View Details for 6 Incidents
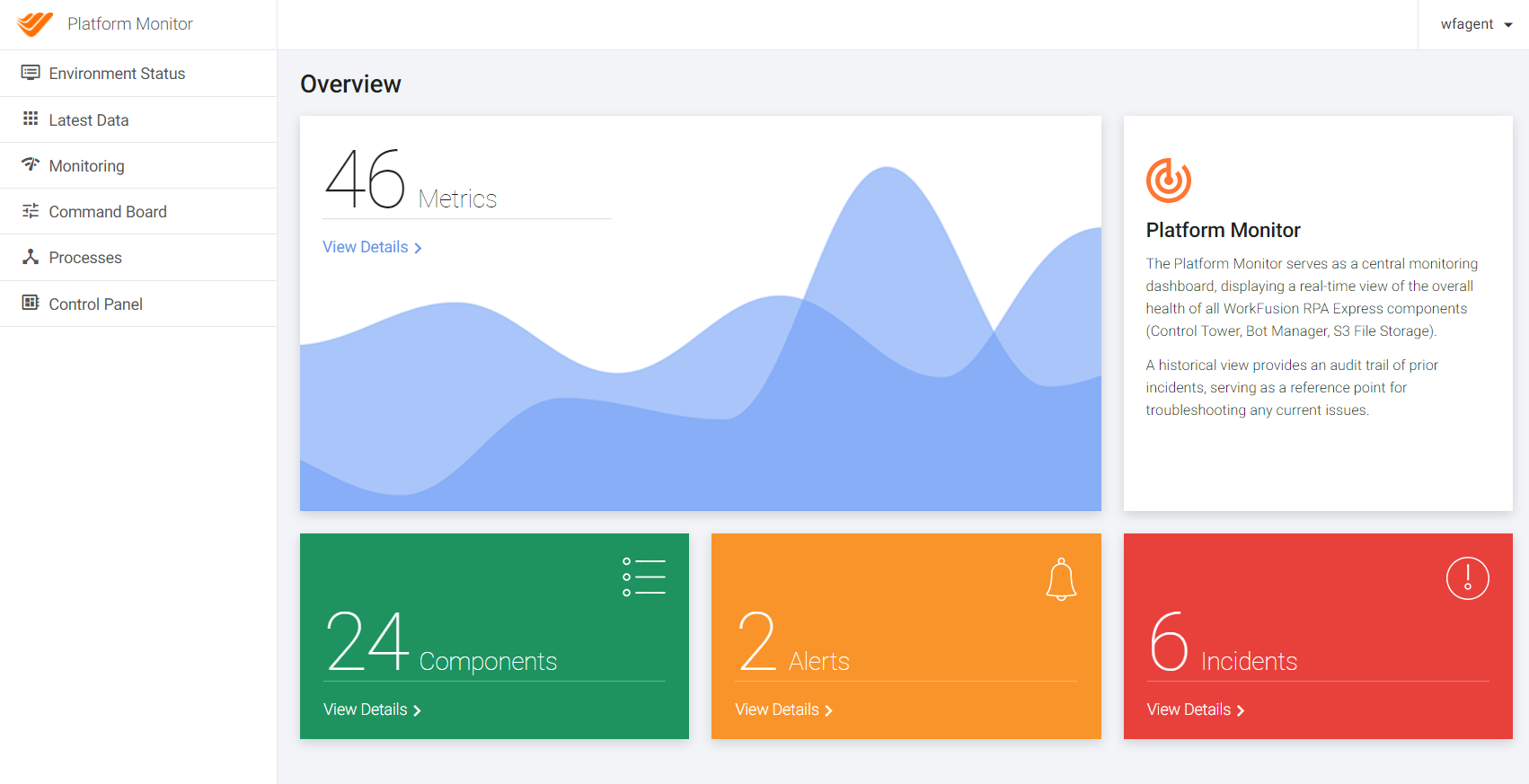This screenshot has height=784, width=1529. (x=1196, y=709)
